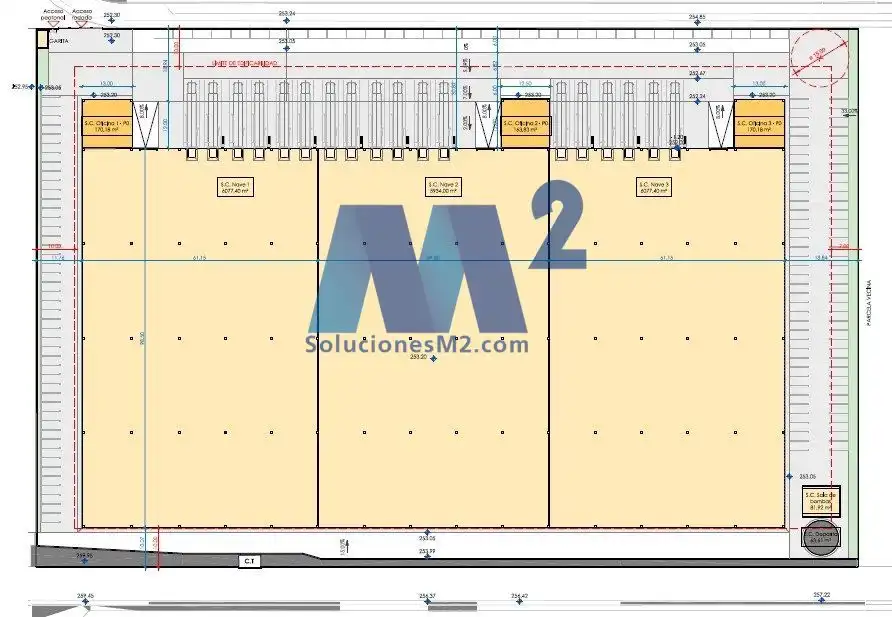This screenshot has height=617, width=892.
Task: Select the circular "S.C. Depósito" tank
Action: click(x=821, y=536)
